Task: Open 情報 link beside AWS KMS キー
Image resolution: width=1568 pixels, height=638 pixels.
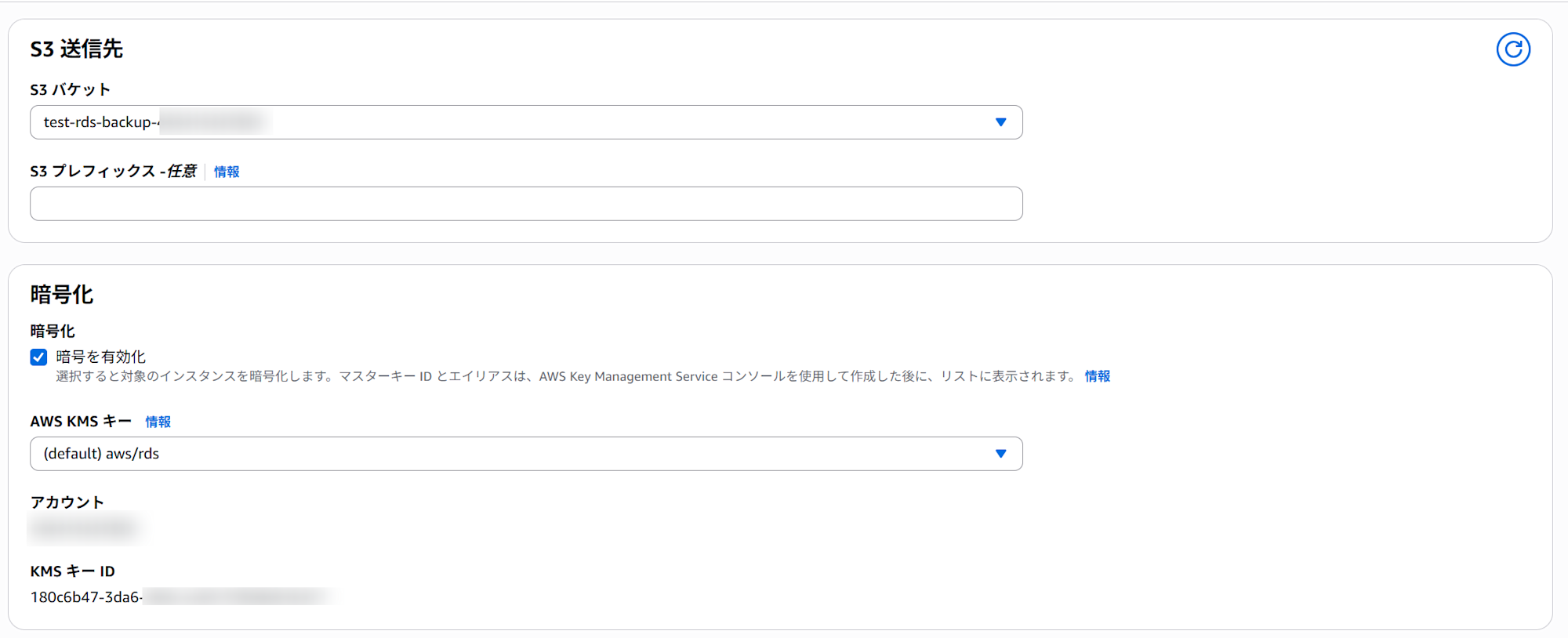Action: tap(158, 422)
